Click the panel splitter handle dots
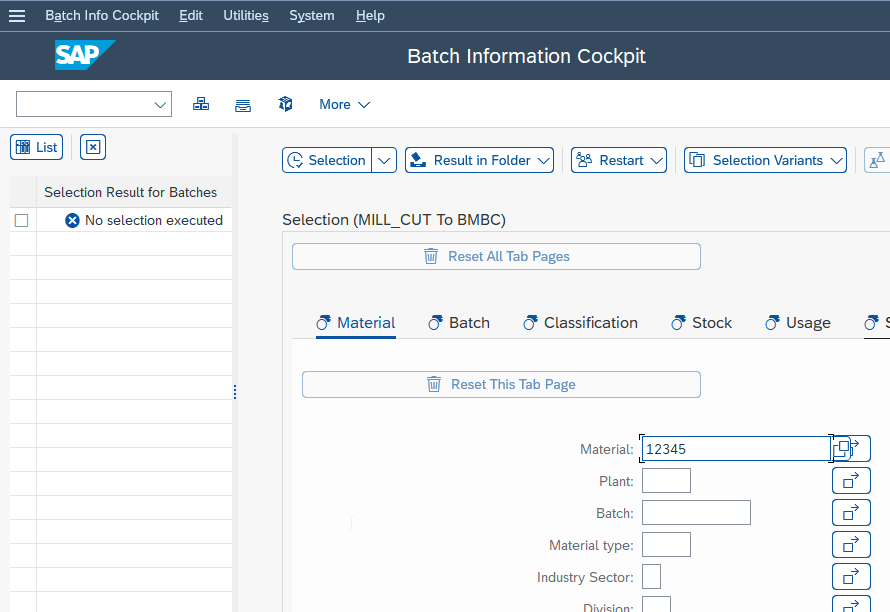The image size is (890, 612). click(x=235, y=392)
